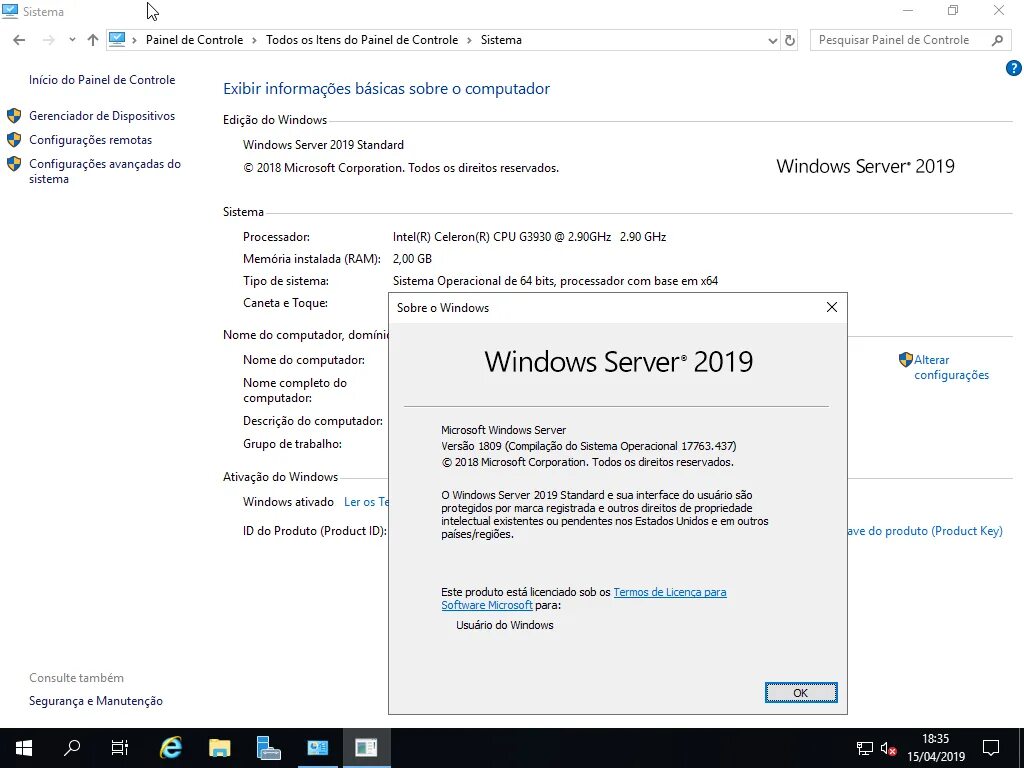Open the Windows Start menu
This screenshot has height=768, width=1024.
(24, 748)
